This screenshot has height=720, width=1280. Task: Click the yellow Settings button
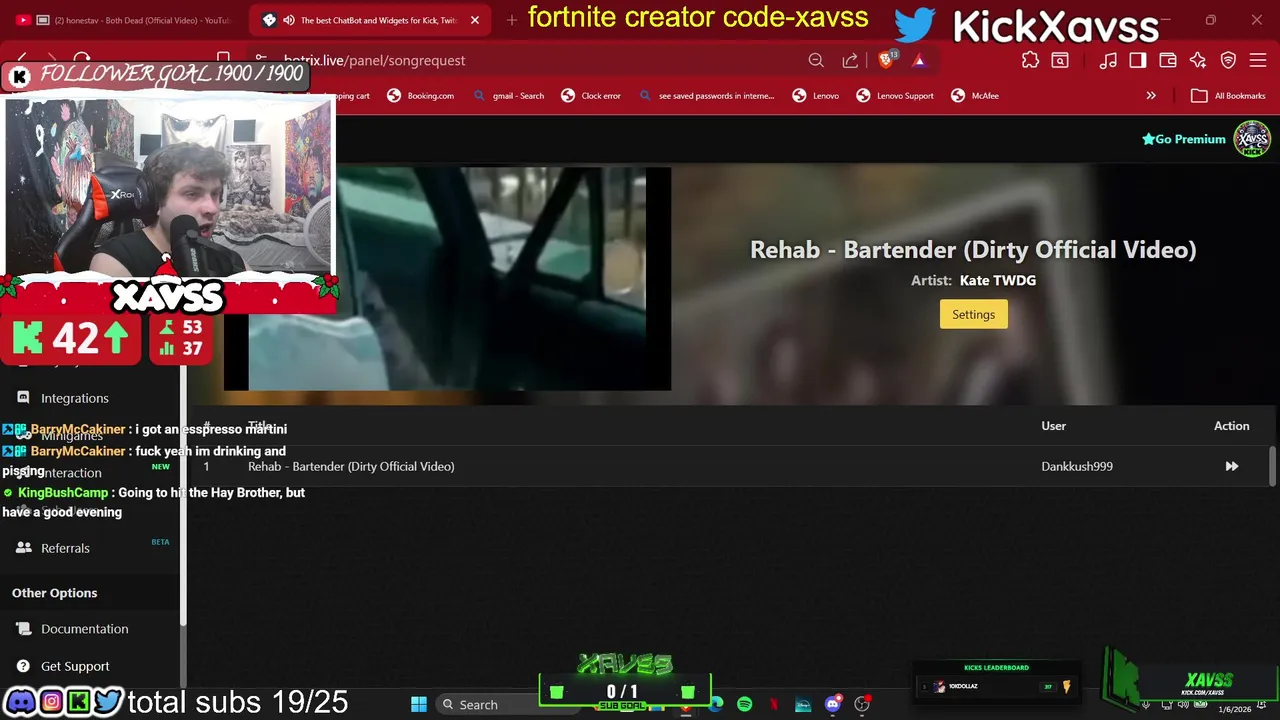(973, 314)
